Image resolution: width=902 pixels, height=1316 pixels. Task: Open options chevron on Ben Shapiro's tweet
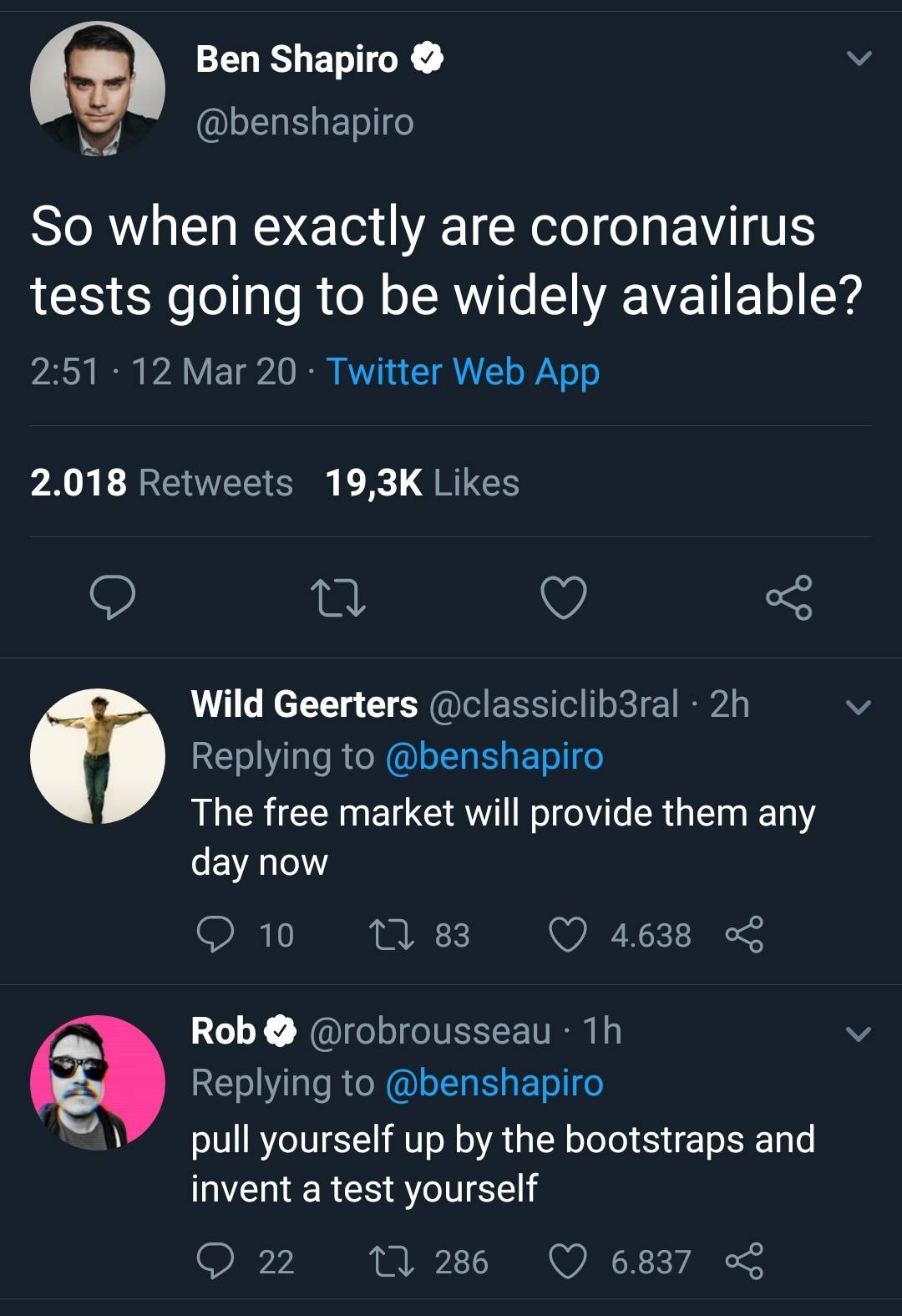(x=859, y=58)
